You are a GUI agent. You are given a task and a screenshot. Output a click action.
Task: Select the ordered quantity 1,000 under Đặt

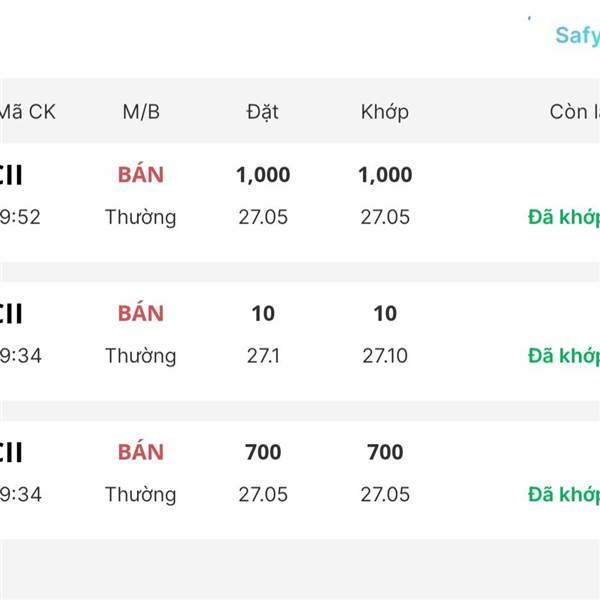point(263,175)
